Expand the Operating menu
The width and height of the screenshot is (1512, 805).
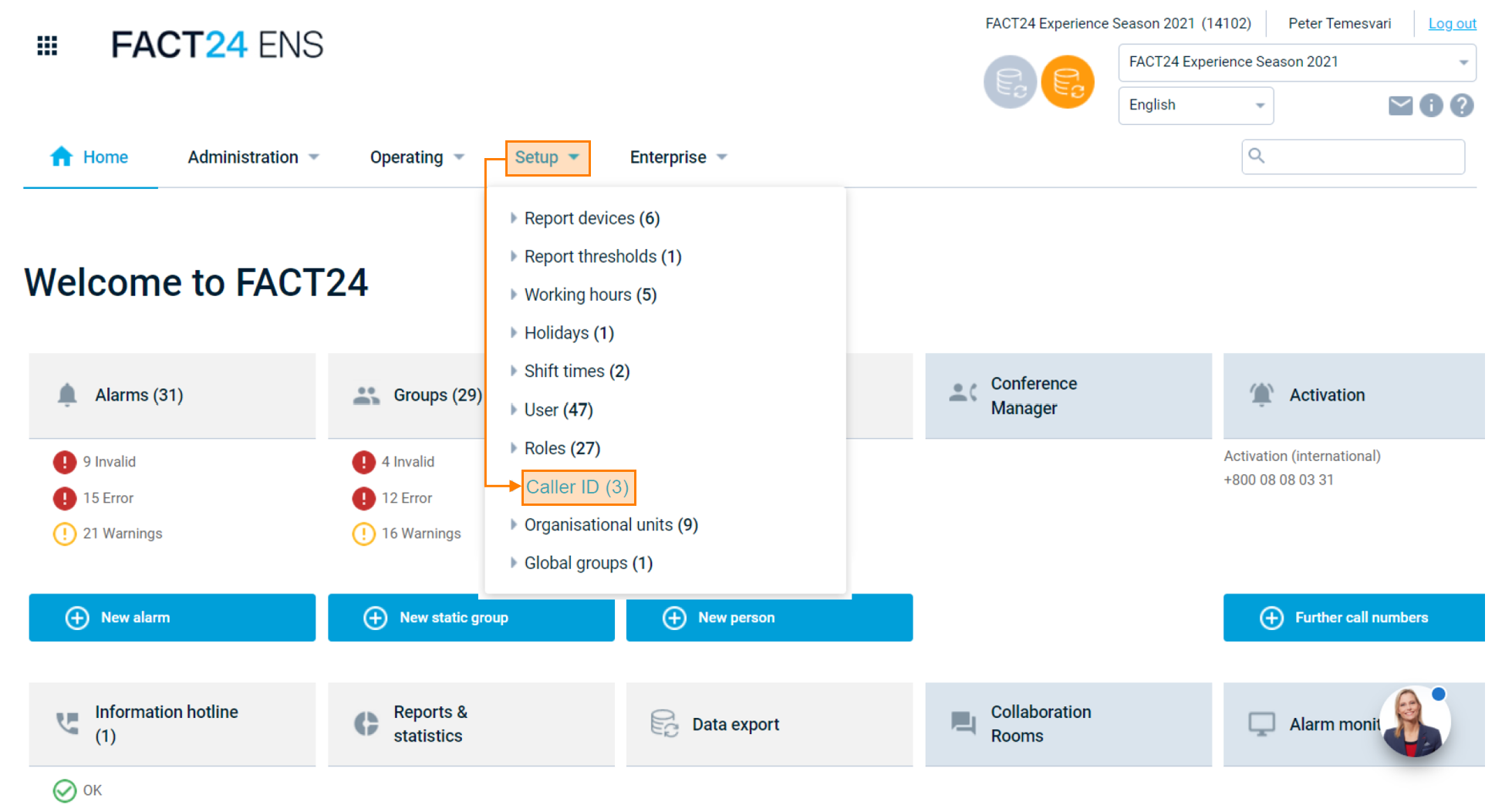(417, 157)
